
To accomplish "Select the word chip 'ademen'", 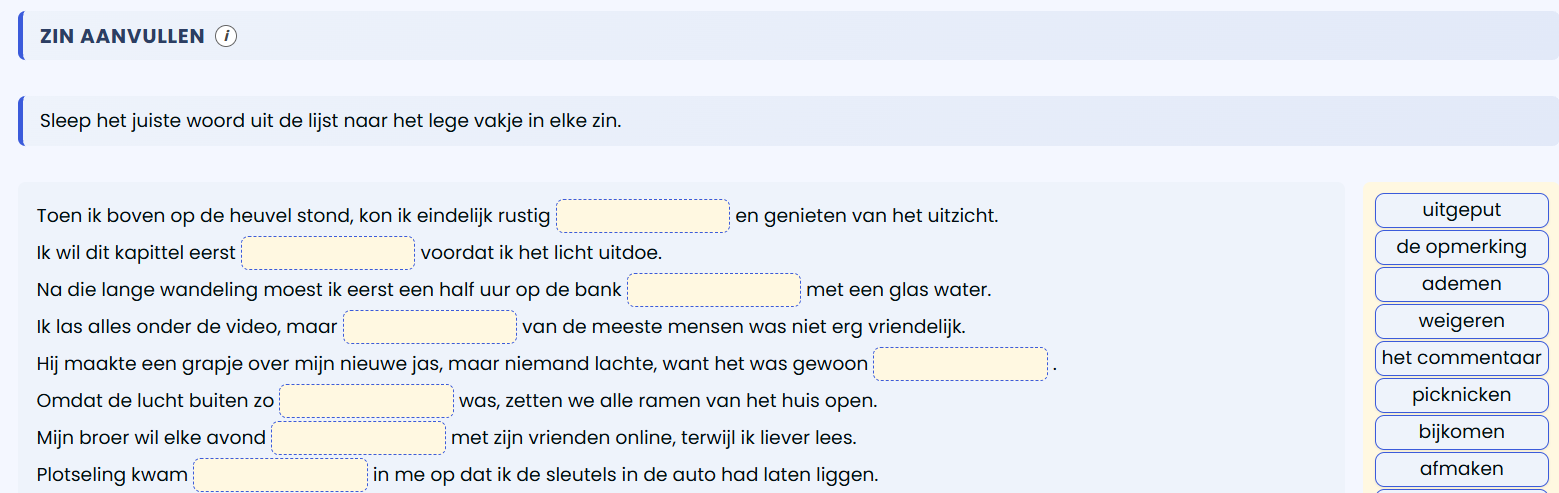I will (x=1461, y=284).
